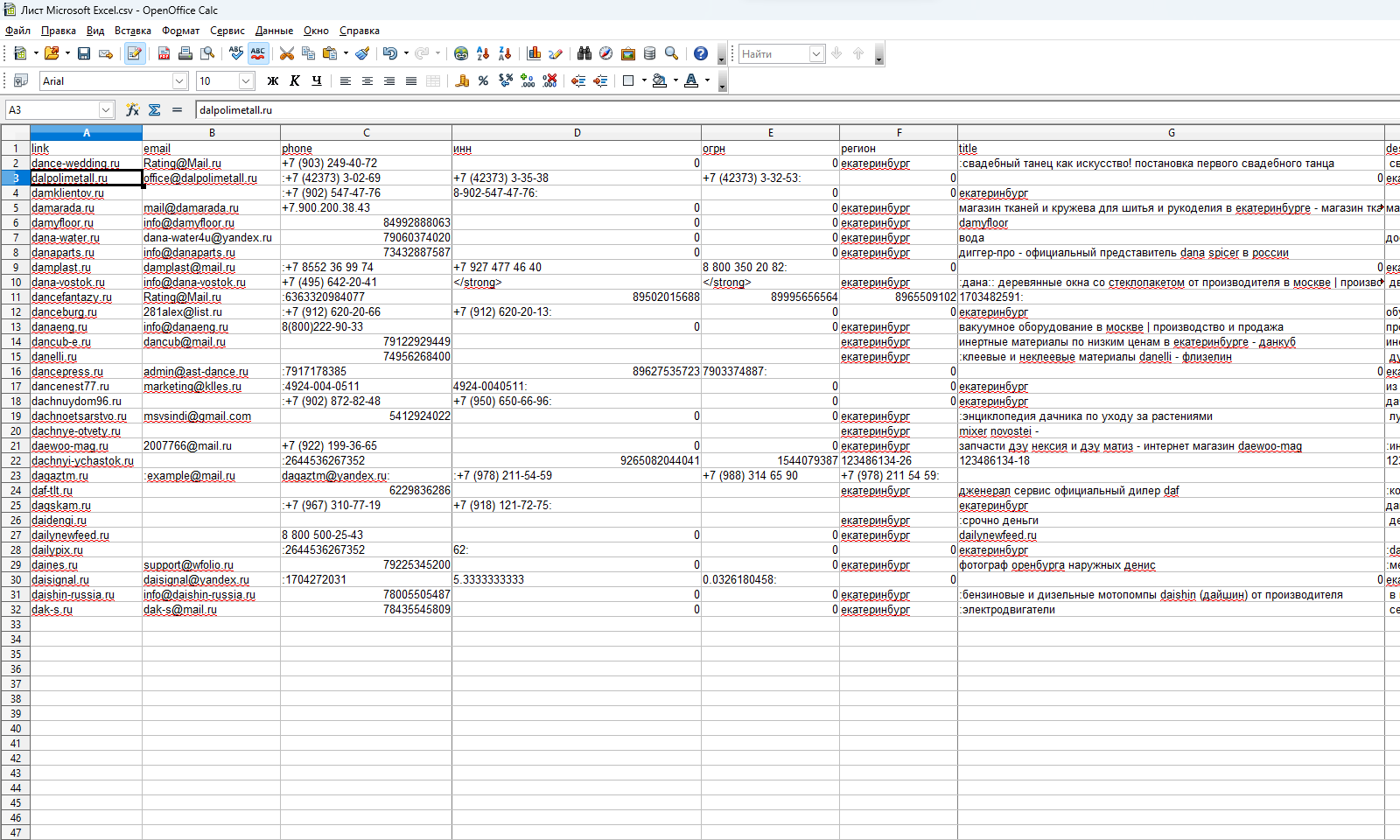Open the Chart insert tool
Screen dimensions: 1400x840
pyautogui.click(x=534, y=53)
